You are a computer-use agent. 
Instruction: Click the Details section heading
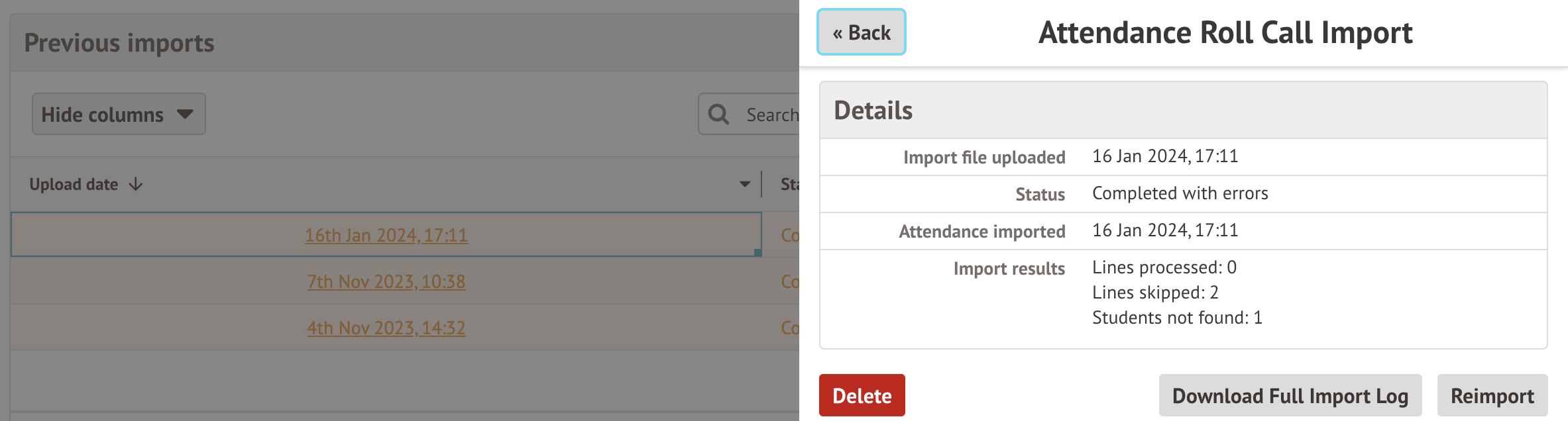(x=873, y=111)
